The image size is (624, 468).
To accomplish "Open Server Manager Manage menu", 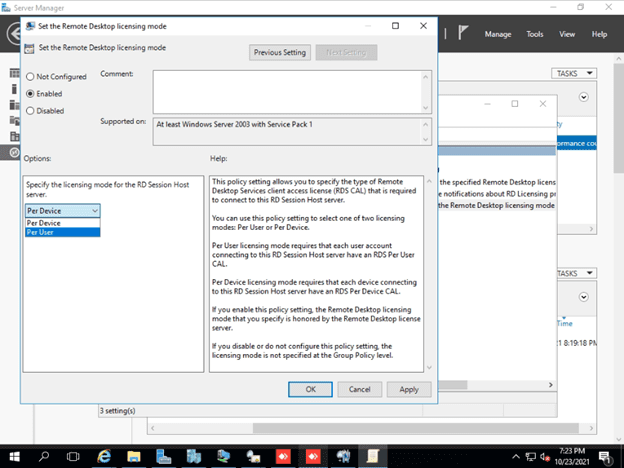I will point(498,34).
